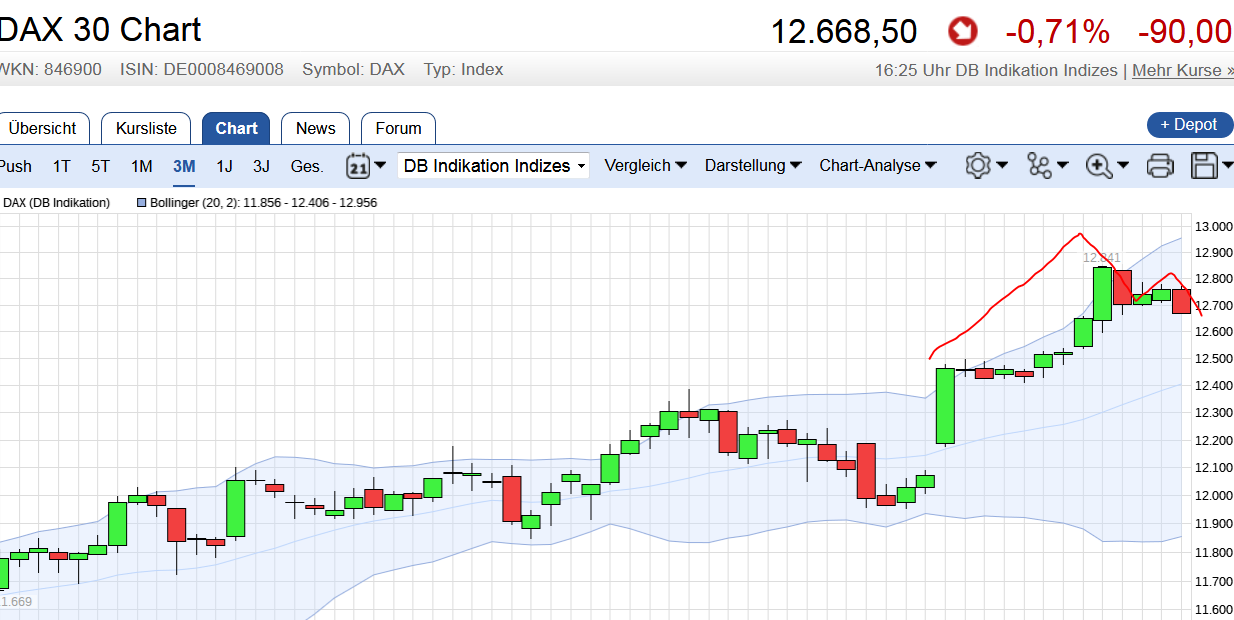Expand the DB Indikation Indizes dropdown
This screenshot has width=1234, height=620.
point(493,166)
